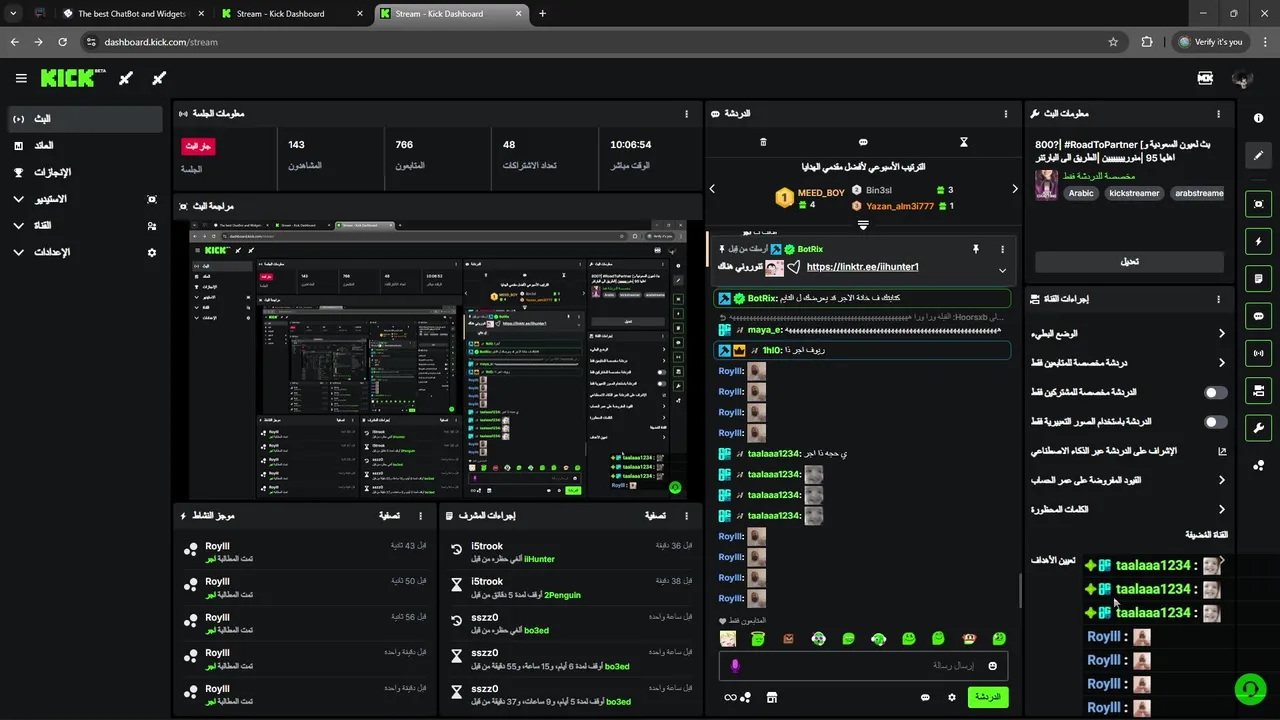Click the edit stream info button
Screen dimensions: 1280x720
pyautogui.click(x=1129, y=262)
